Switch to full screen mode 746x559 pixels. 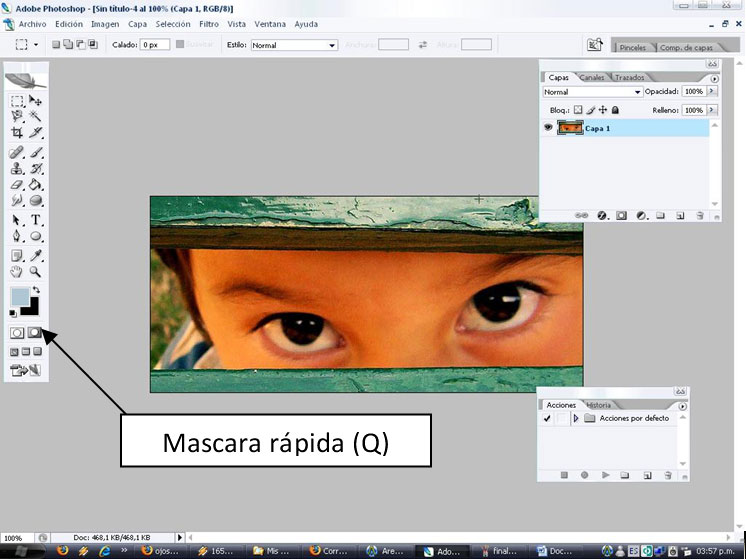(38, 352)
